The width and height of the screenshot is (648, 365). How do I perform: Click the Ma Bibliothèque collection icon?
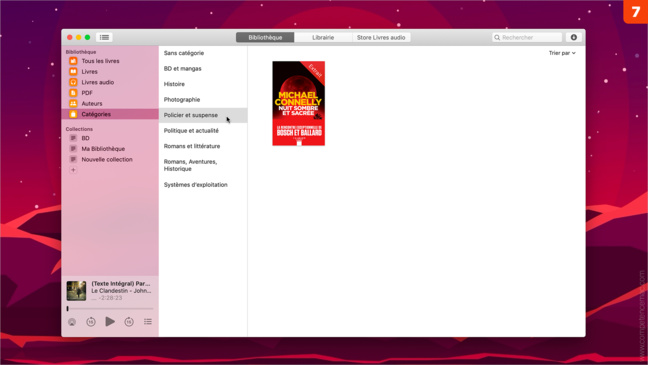(x=73, y=149)
